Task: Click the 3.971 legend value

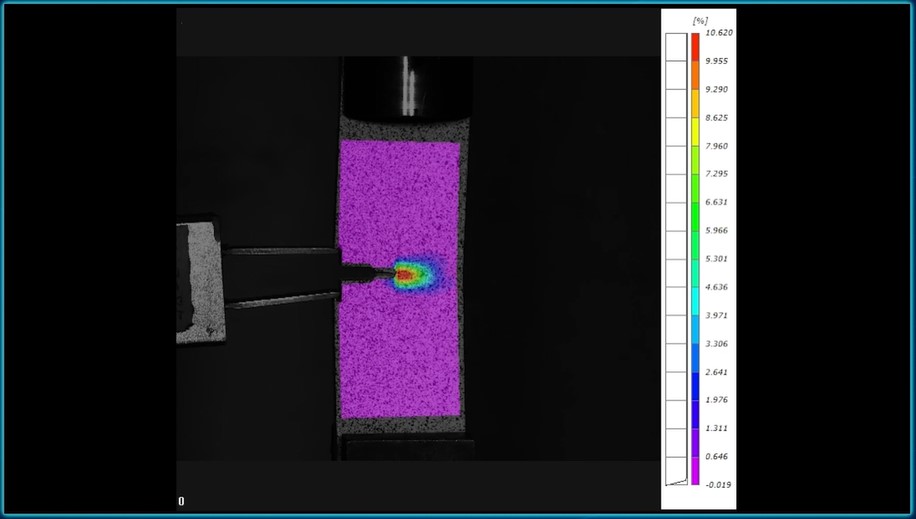Action: [718, 315]
